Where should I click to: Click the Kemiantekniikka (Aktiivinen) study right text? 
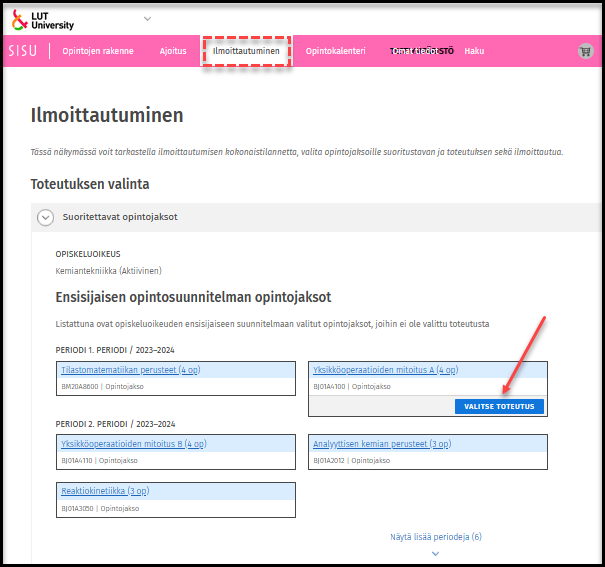point(108,271)
